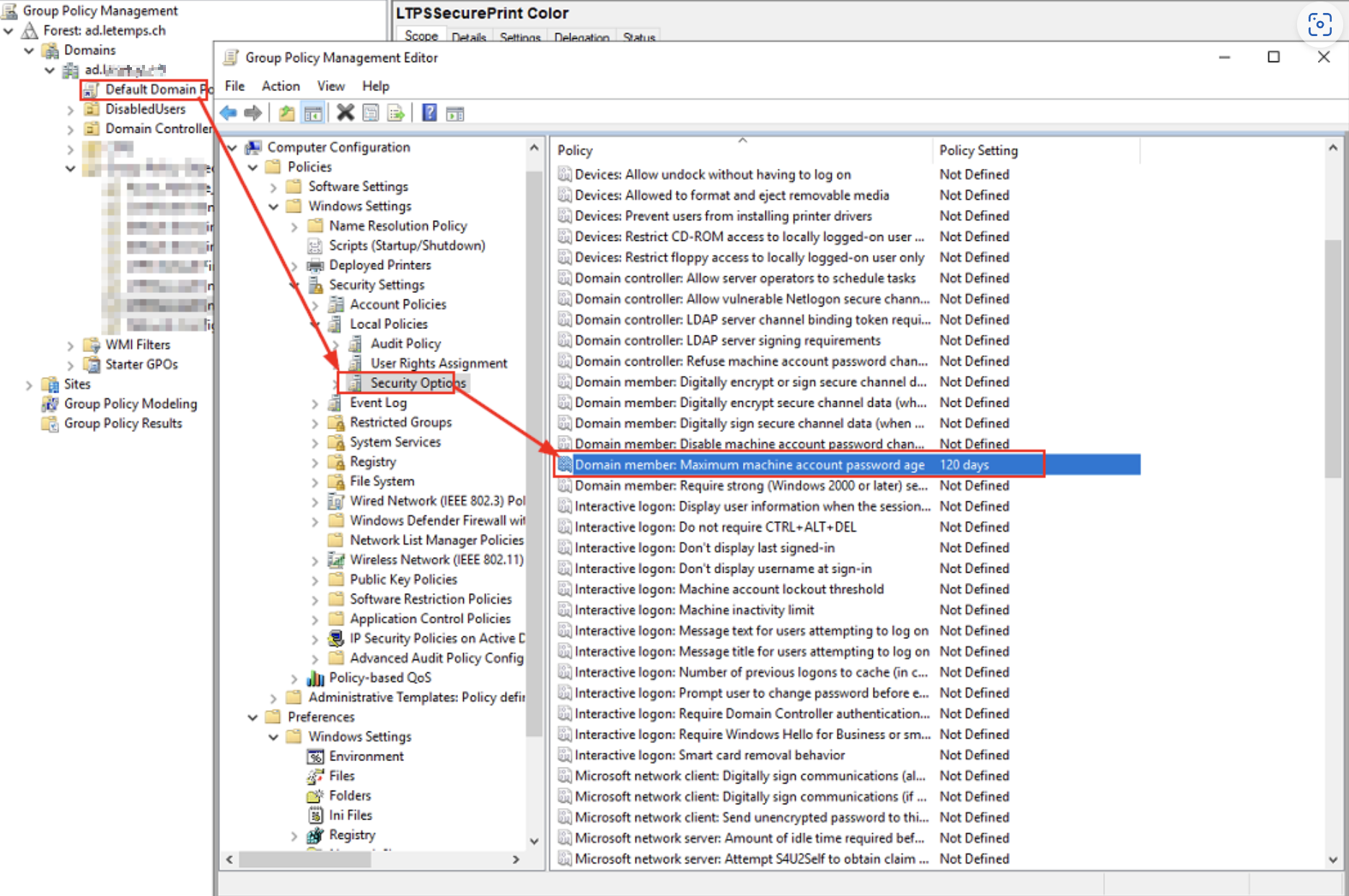Open Domain member: Maximum machine account password age
Screen dimensions: 1349x896
tap(750, 465)
